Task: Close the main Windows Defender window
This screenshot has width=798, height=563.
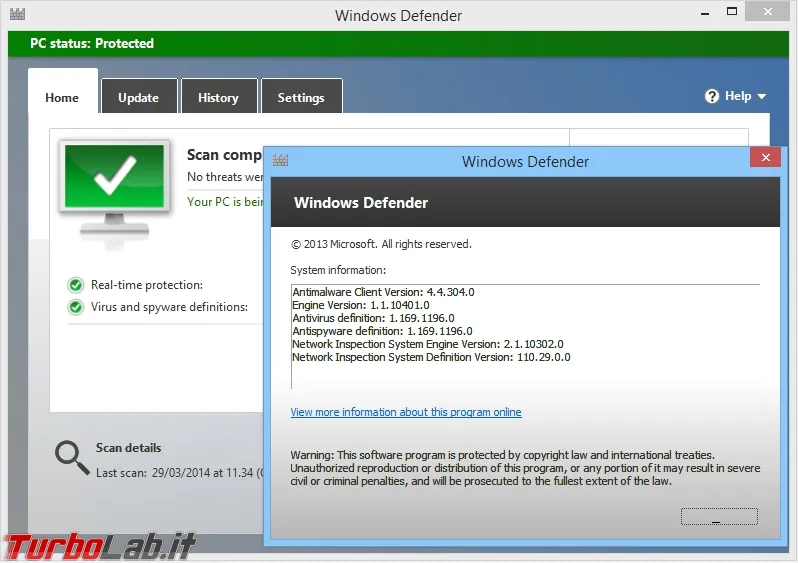Action: pyautogui.click(x=767, y=11)
